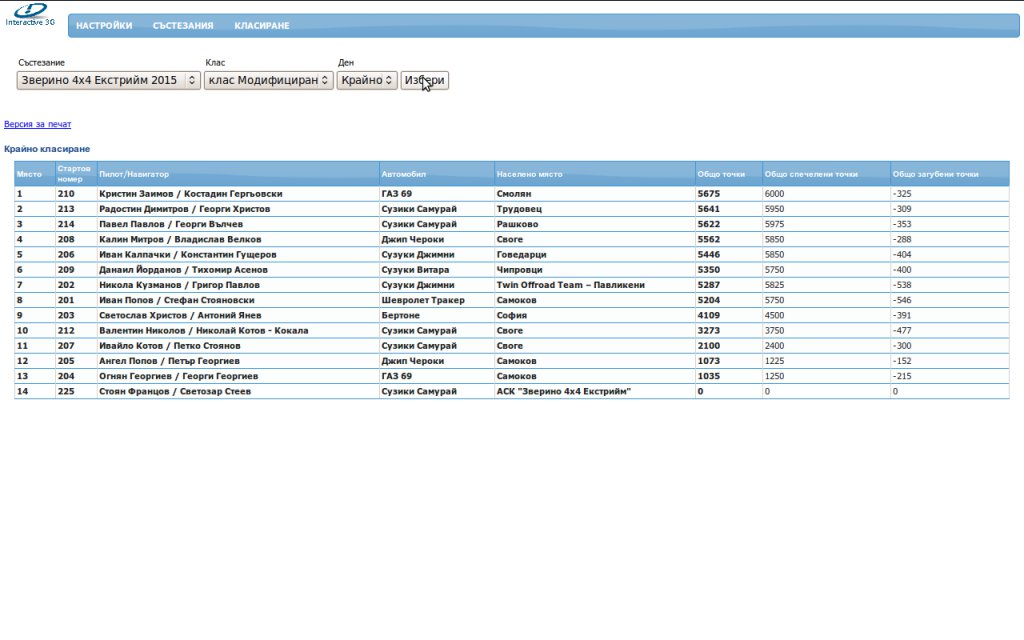1024x640 pixels.
Task: Select row Кристин Заимов / Костадин Гергьовски
Action: pos(511,194)
